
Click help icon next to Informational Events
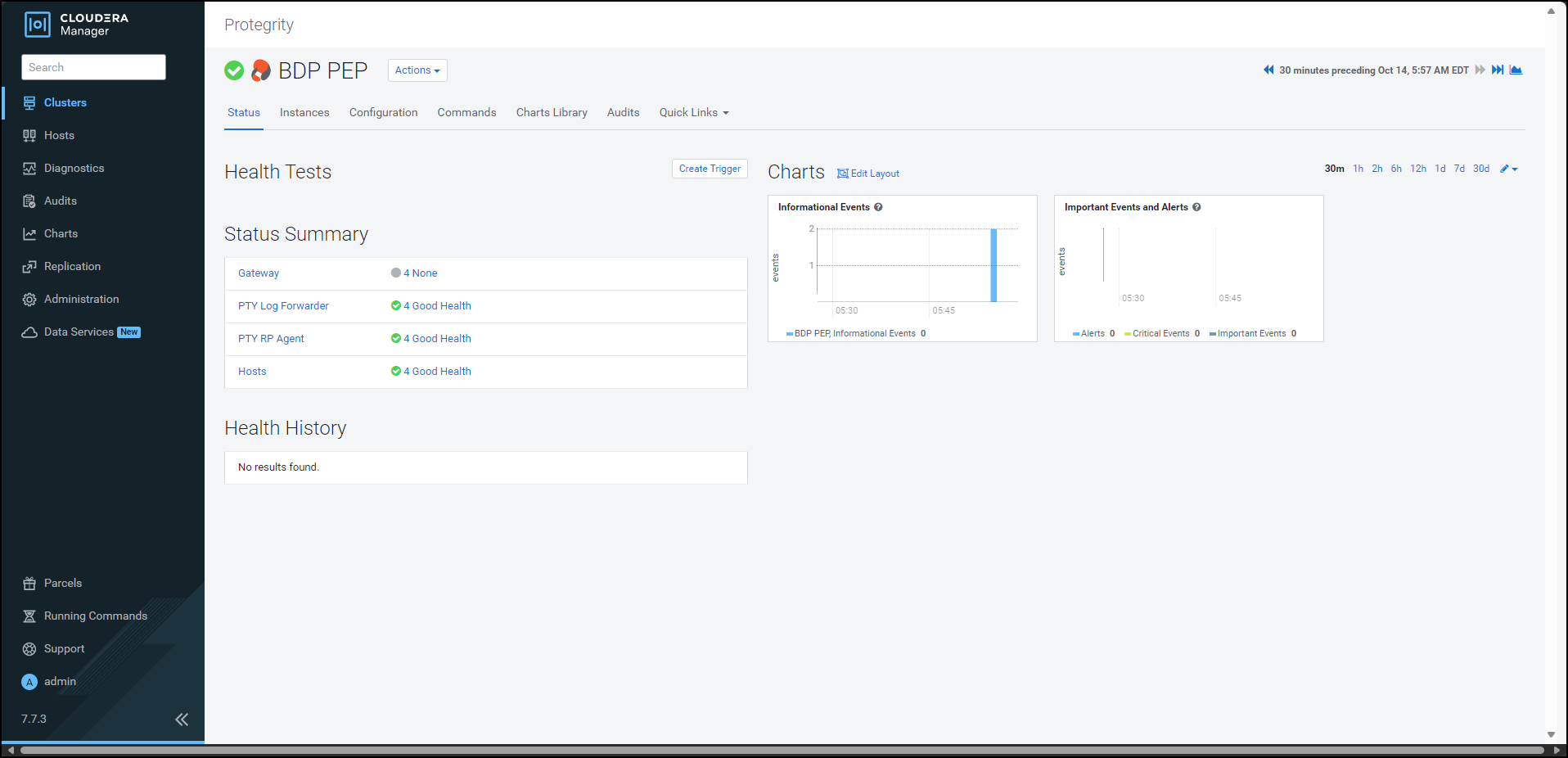[878, 207]
